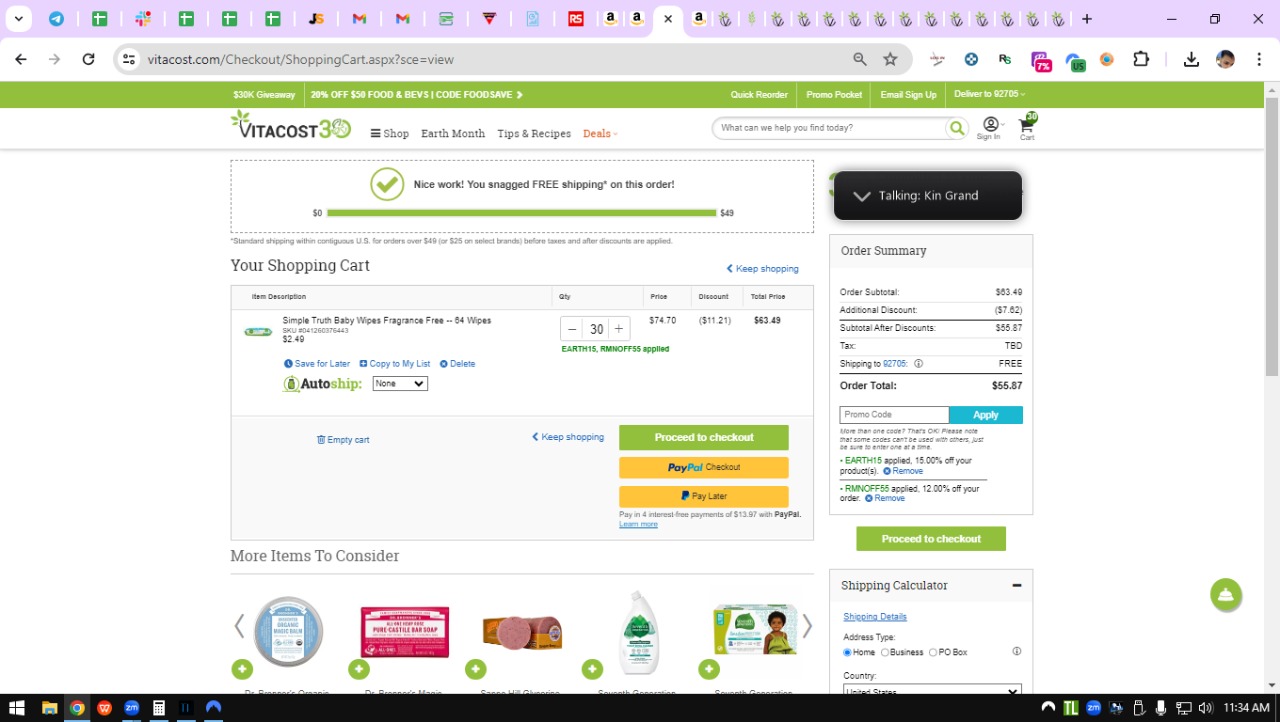1280x722 pixels.
Task: Switch to the Slack browser tab
Action: tap(142, 19)
